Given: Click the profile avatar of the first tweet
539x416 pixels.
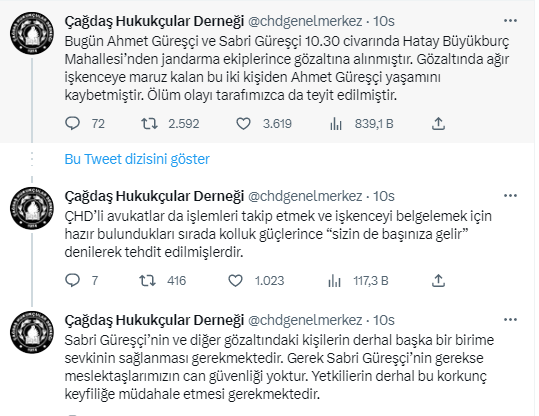Looking at the screenshot, I should pos(32,33).
